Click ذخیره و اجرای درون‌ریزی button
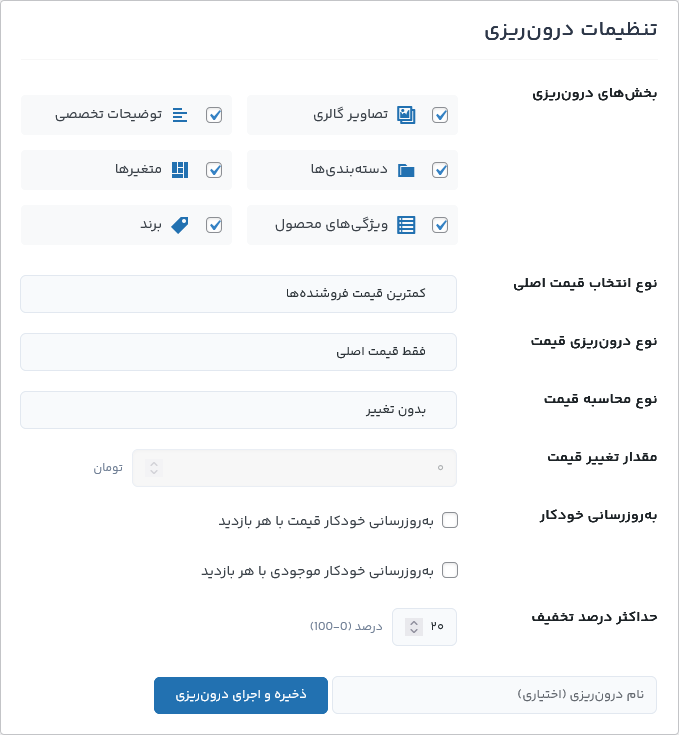 241,695
